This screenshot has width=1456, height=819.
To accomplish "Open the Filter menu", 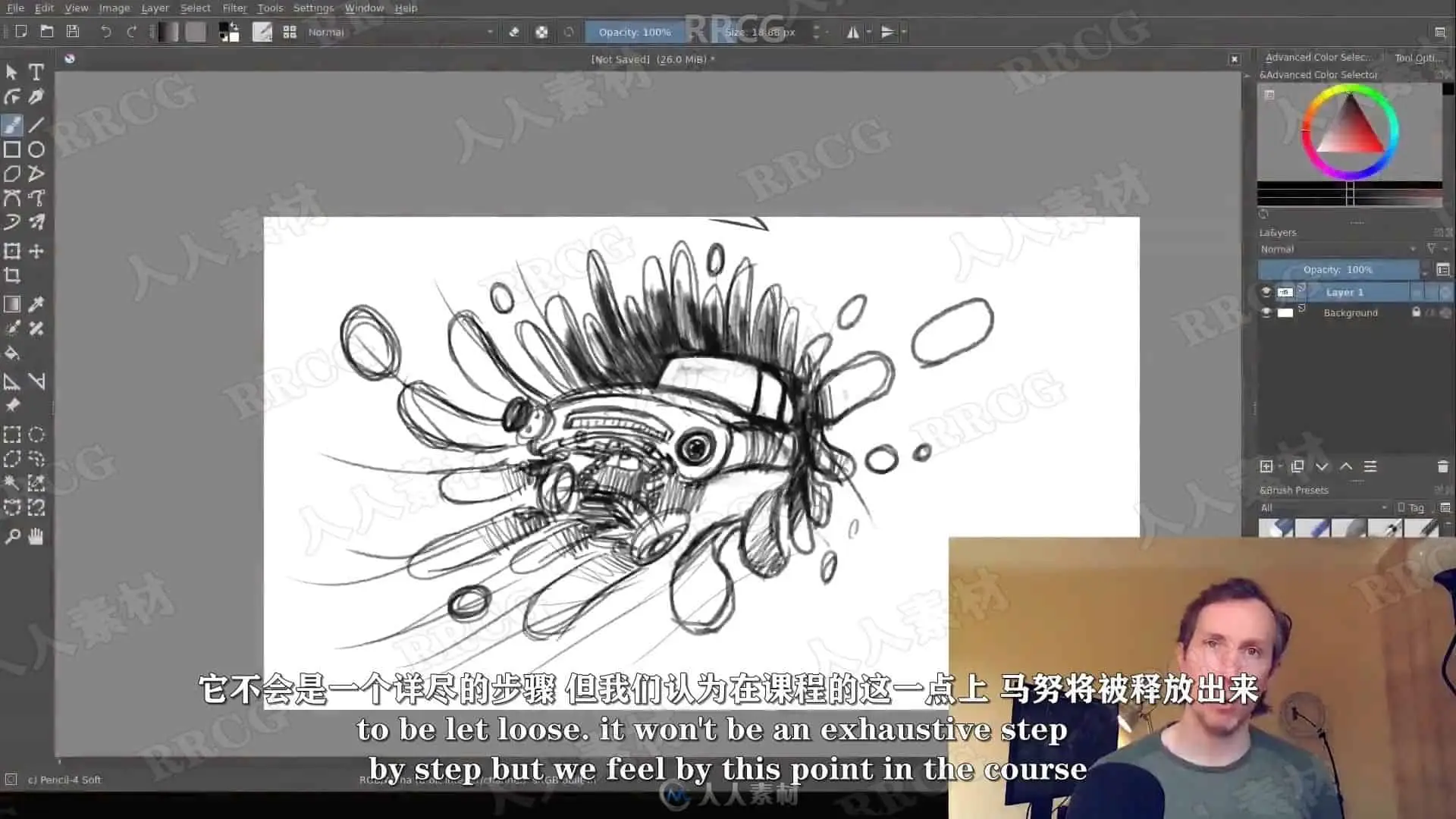I will tap(234, 8).
